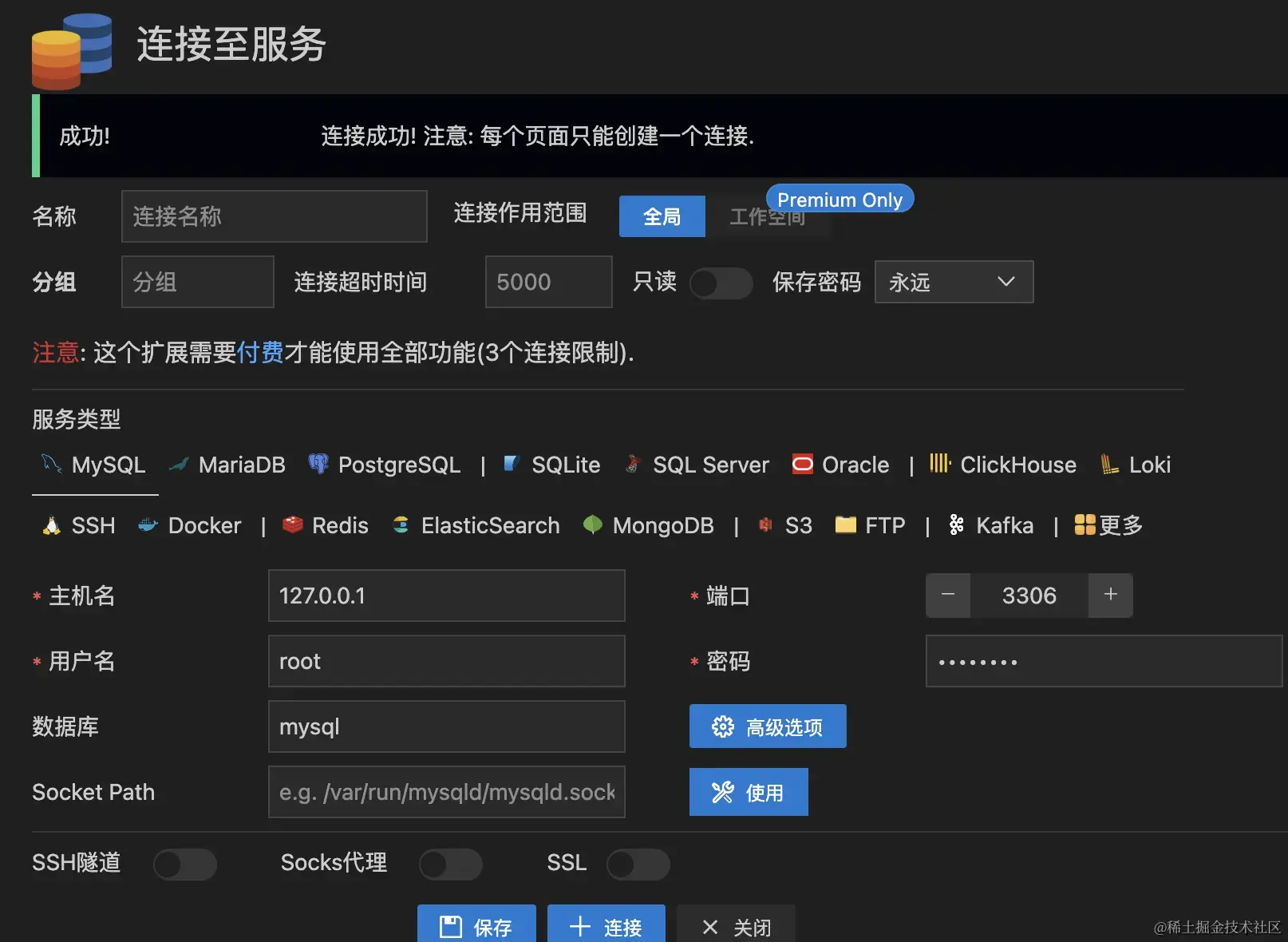
Task: Toggle the 只读 read-only switch
Action: (x=721, y=283)
